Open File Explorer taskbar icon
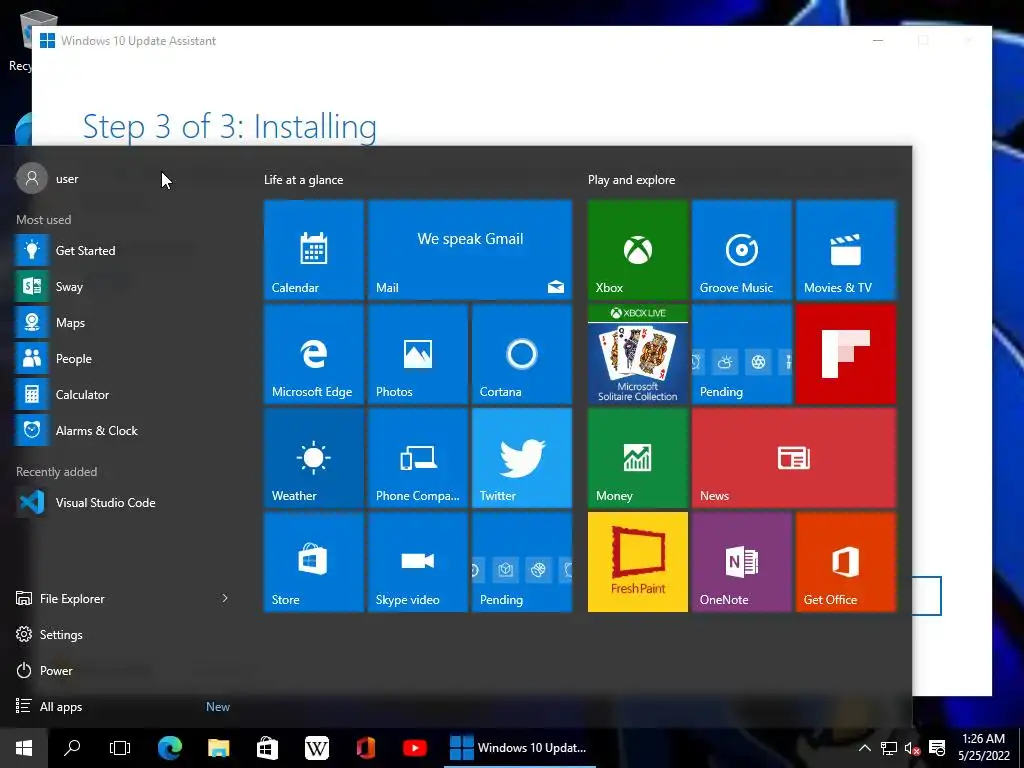 click(x=219, y=748)
